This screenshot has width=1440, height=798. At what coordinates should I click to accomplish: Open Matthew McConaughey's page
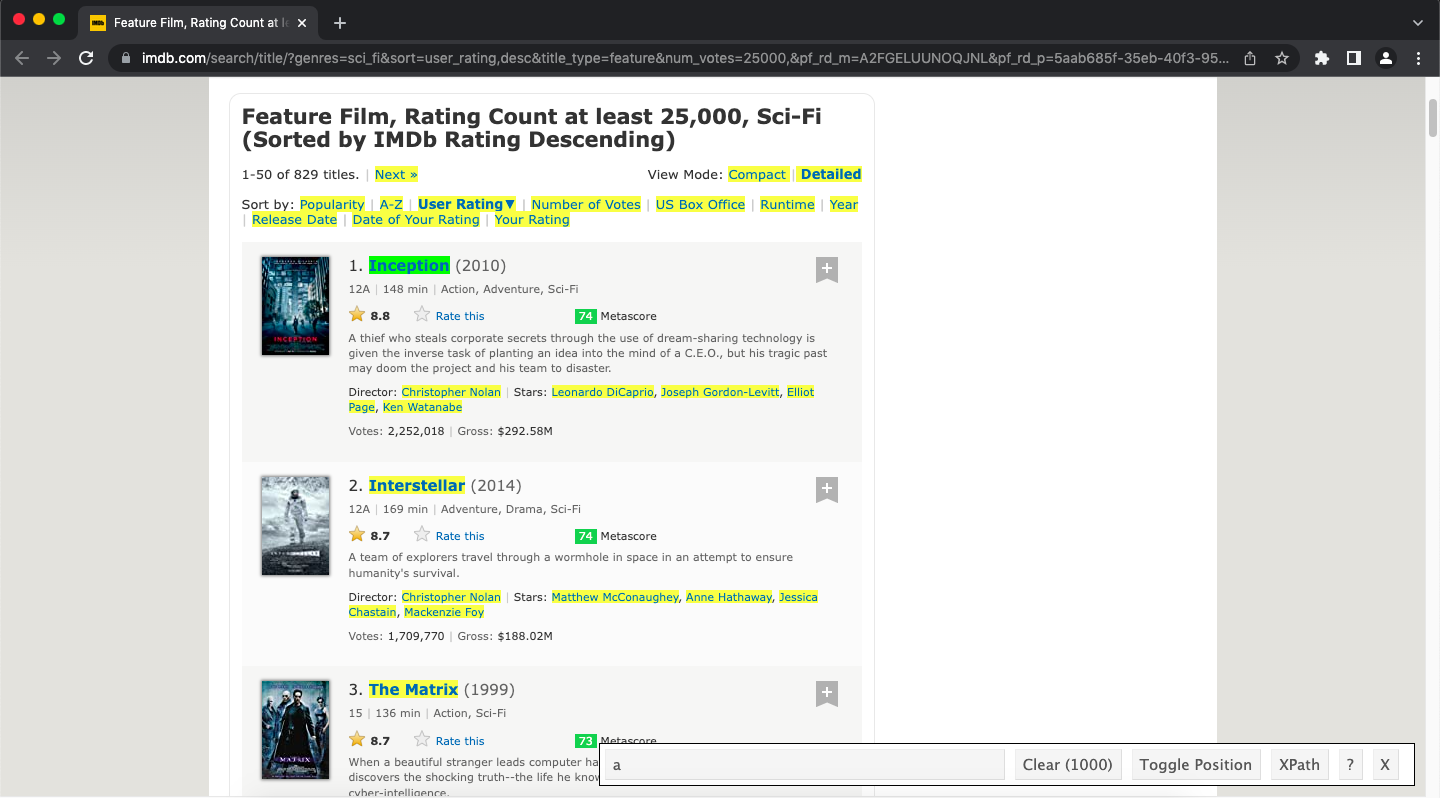pos(615,597)
